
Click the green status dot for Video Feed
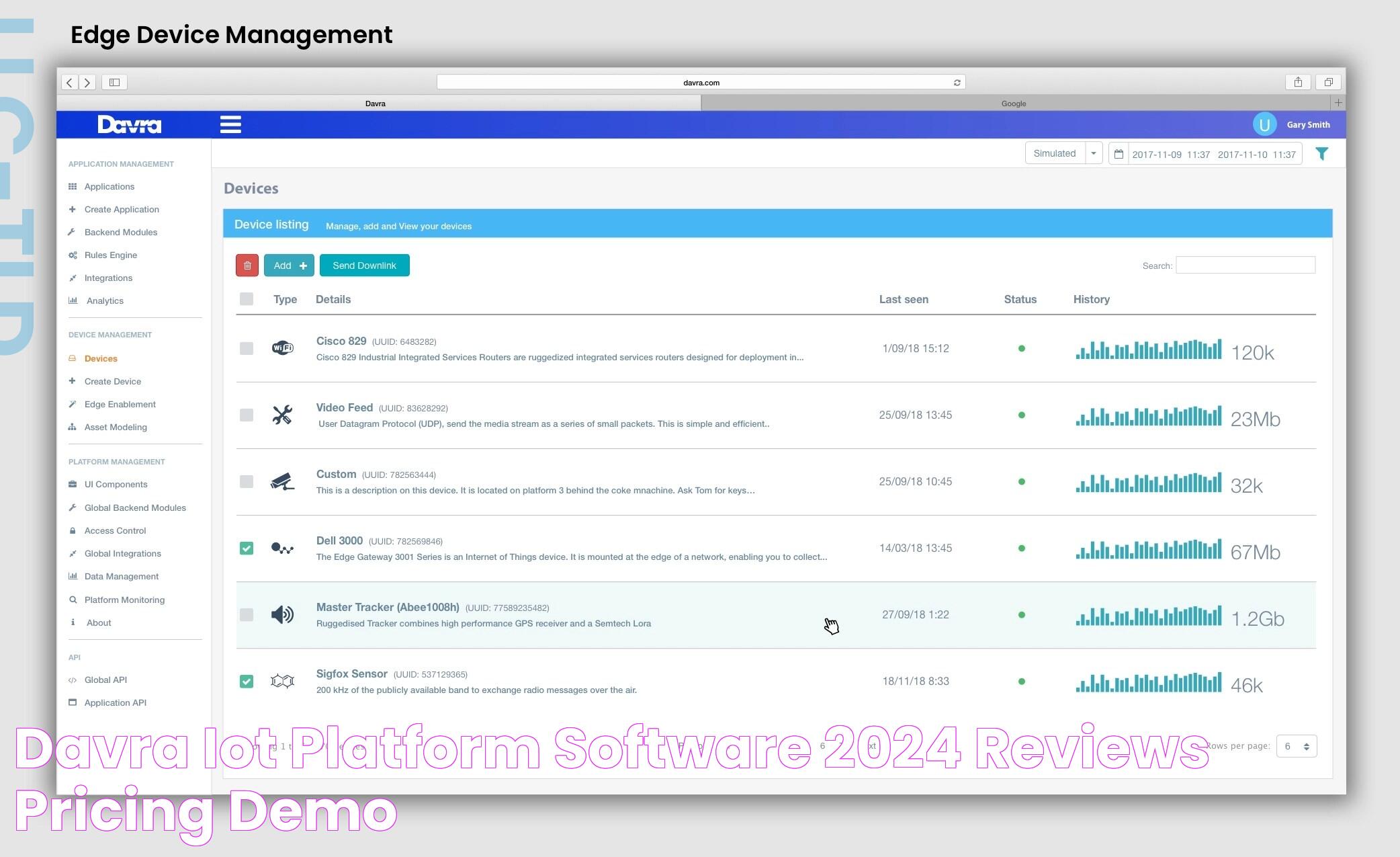(1022, 415)
